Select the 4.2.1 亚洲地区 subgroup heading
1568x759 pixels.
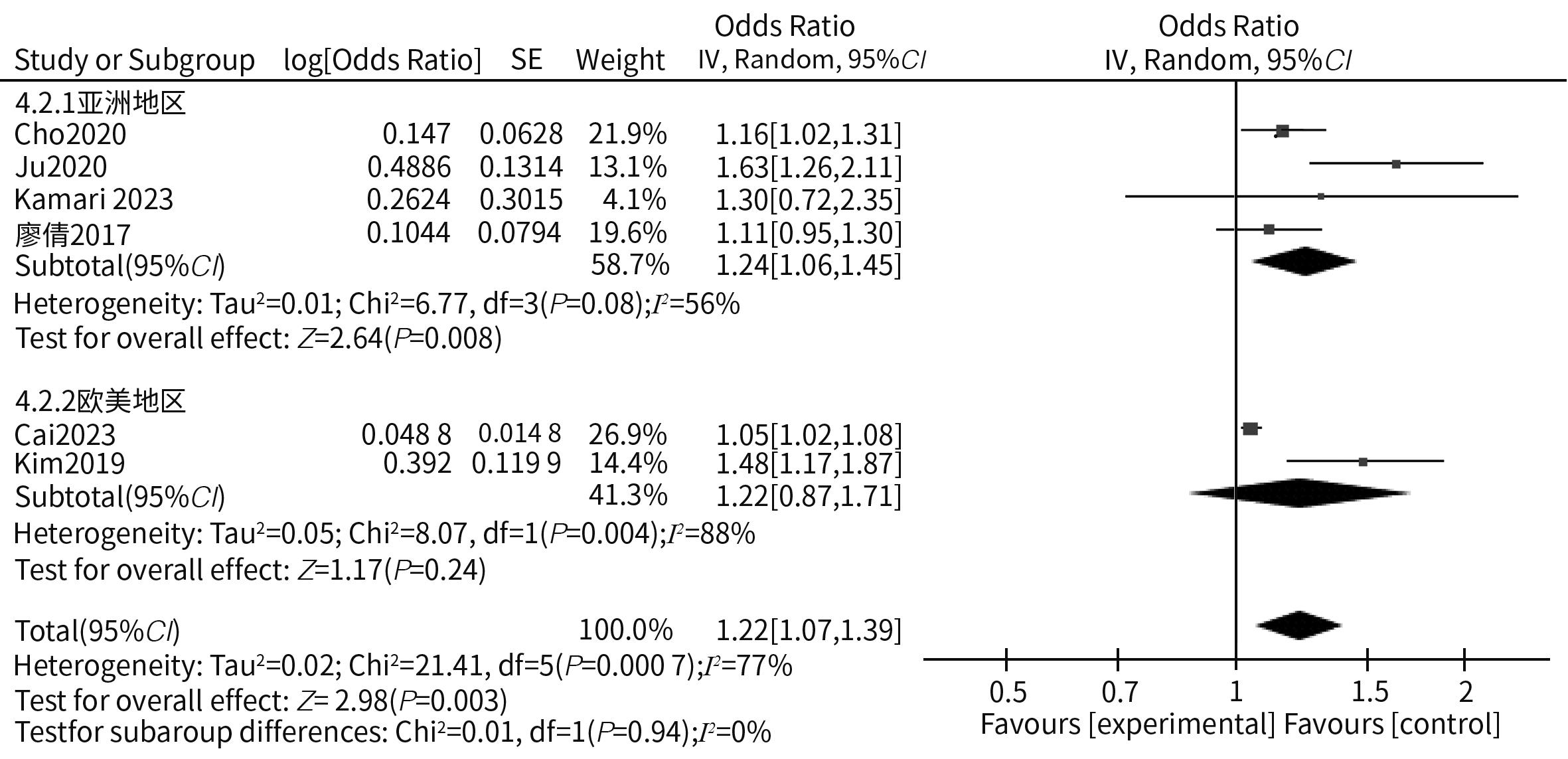tap(100, 103)
